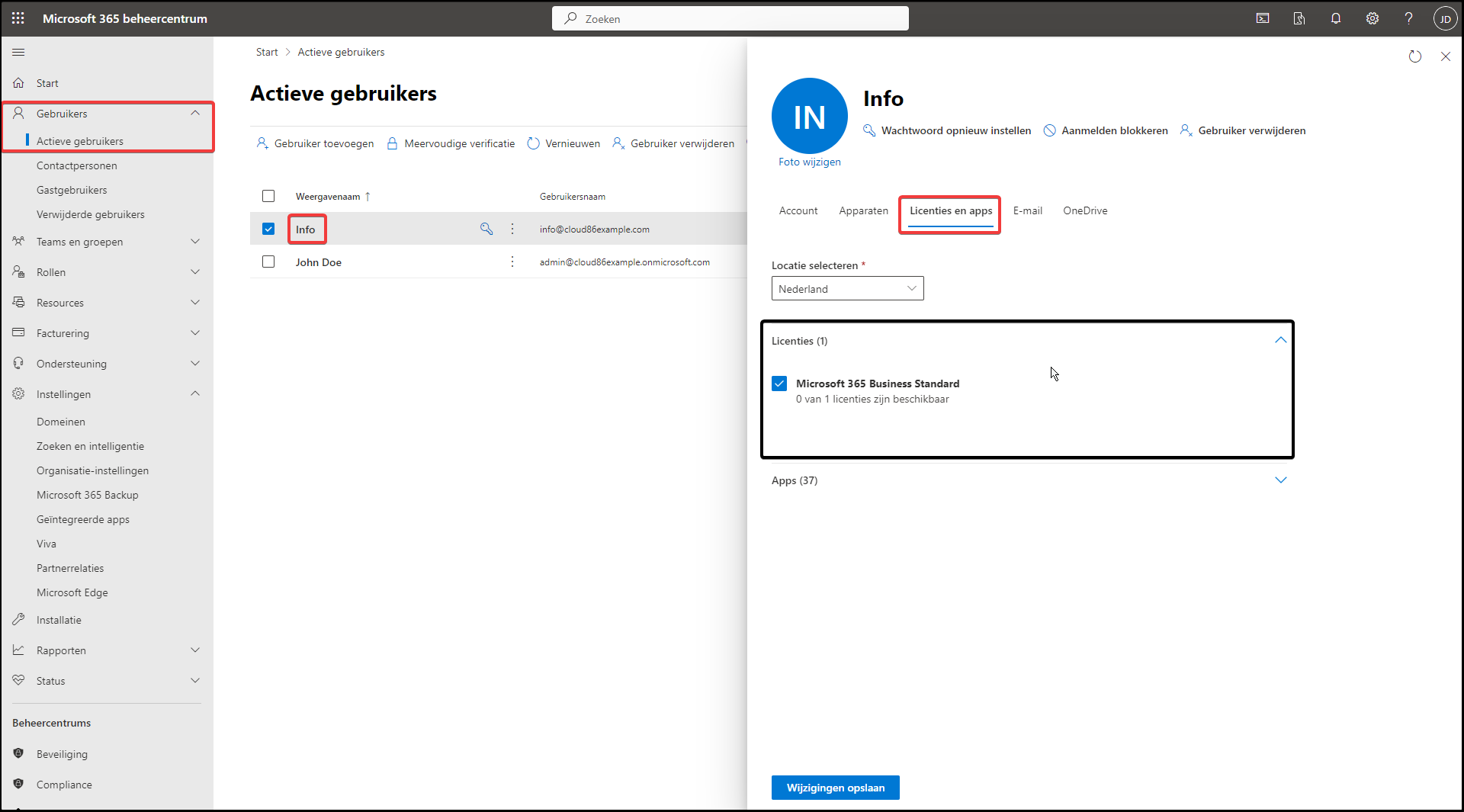Switch to the E-mail tab
1464x812 pixels.
[x=1028, y=211]
